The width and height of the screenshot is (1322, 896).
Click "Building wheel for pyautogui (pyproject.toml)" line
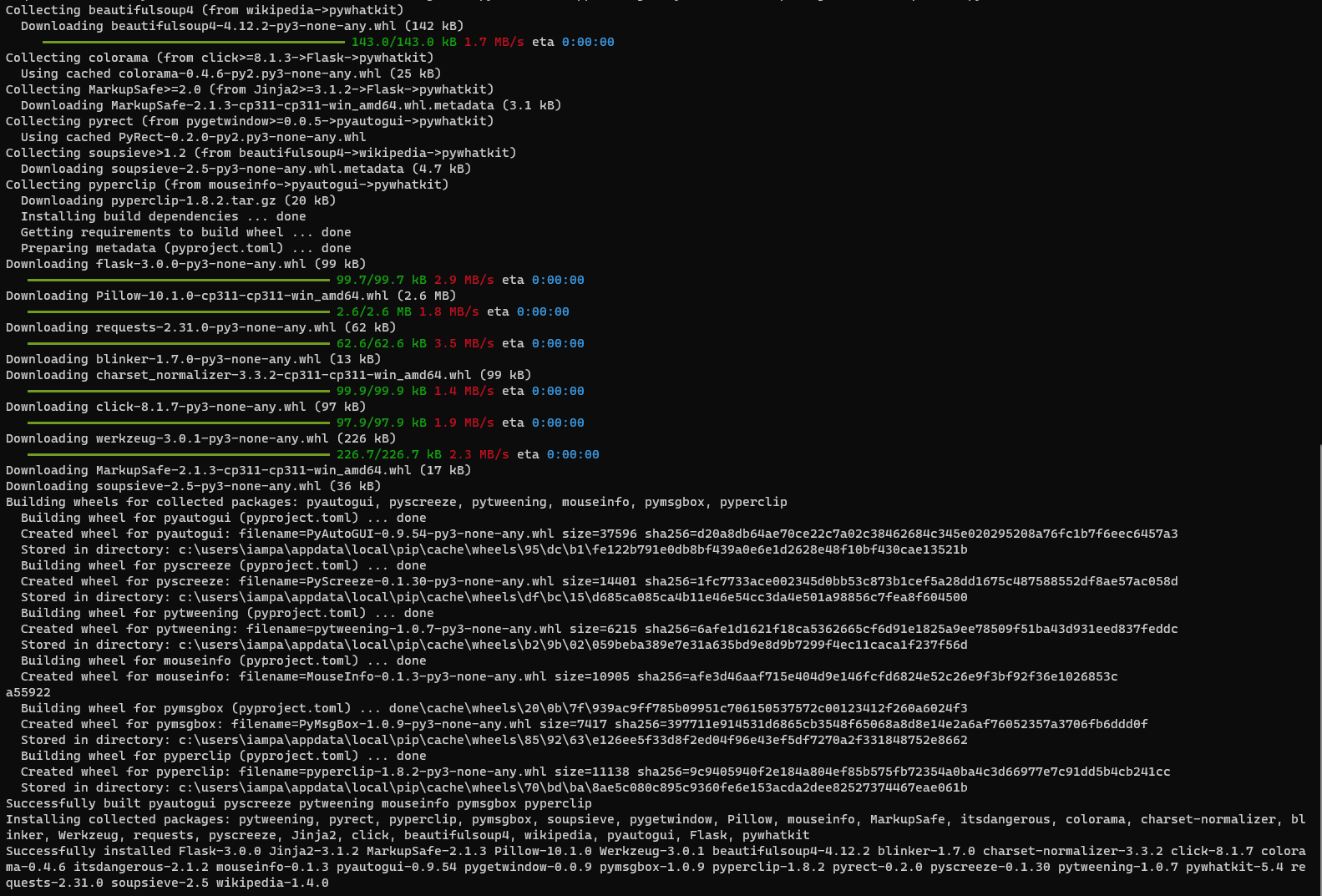(x=224, y=518)
